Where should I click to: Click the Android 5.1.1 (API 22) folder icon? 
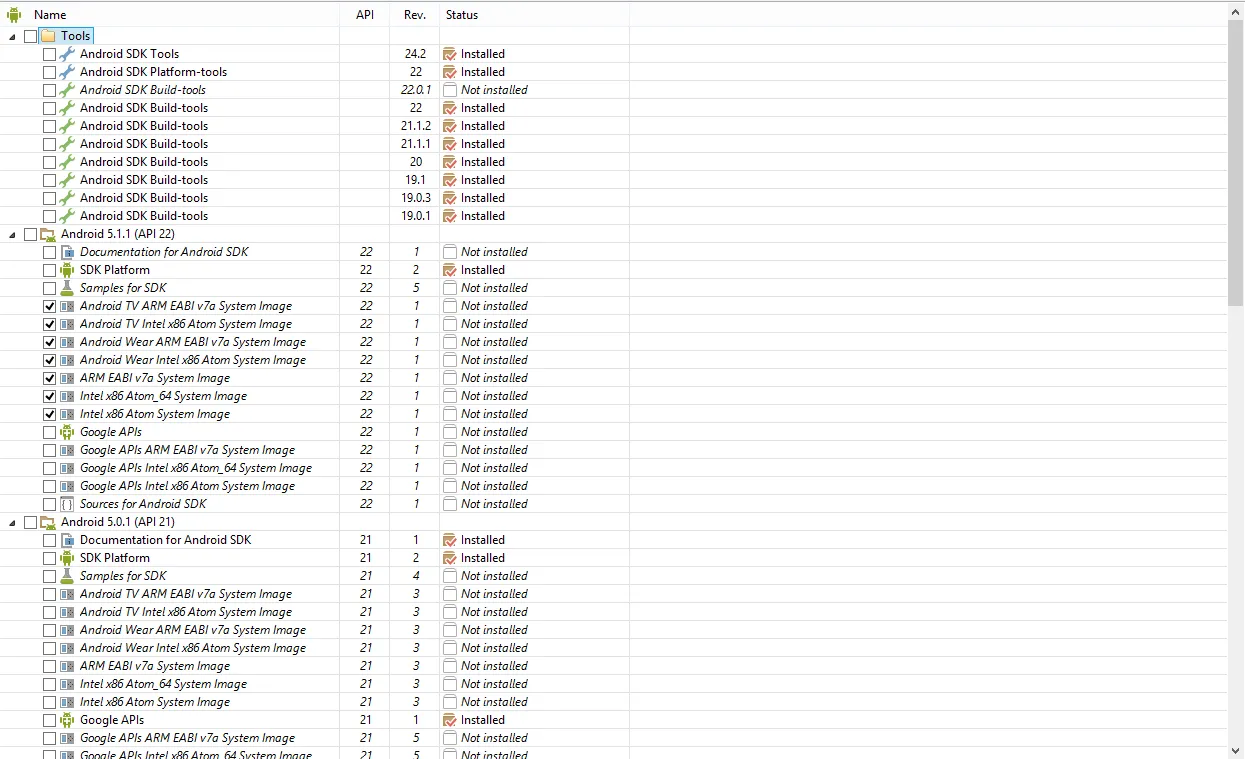click(x=48, y=234)
